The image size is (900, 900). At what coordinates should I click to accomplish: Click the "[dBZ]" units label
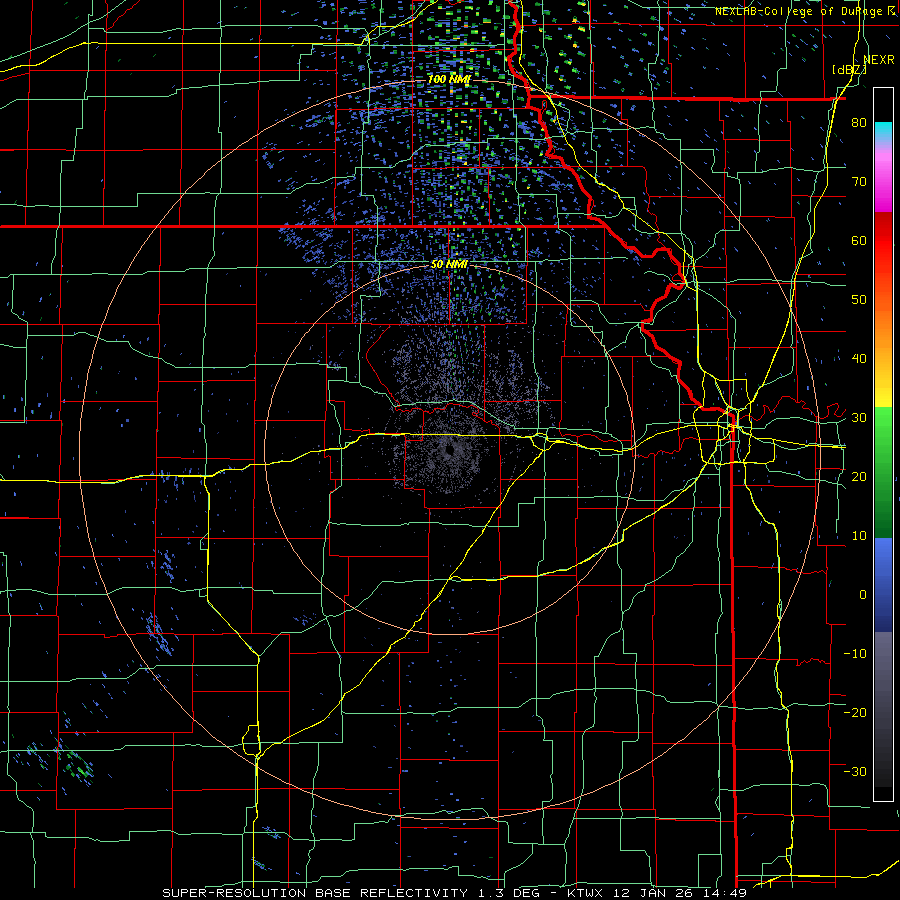(849, 69)
